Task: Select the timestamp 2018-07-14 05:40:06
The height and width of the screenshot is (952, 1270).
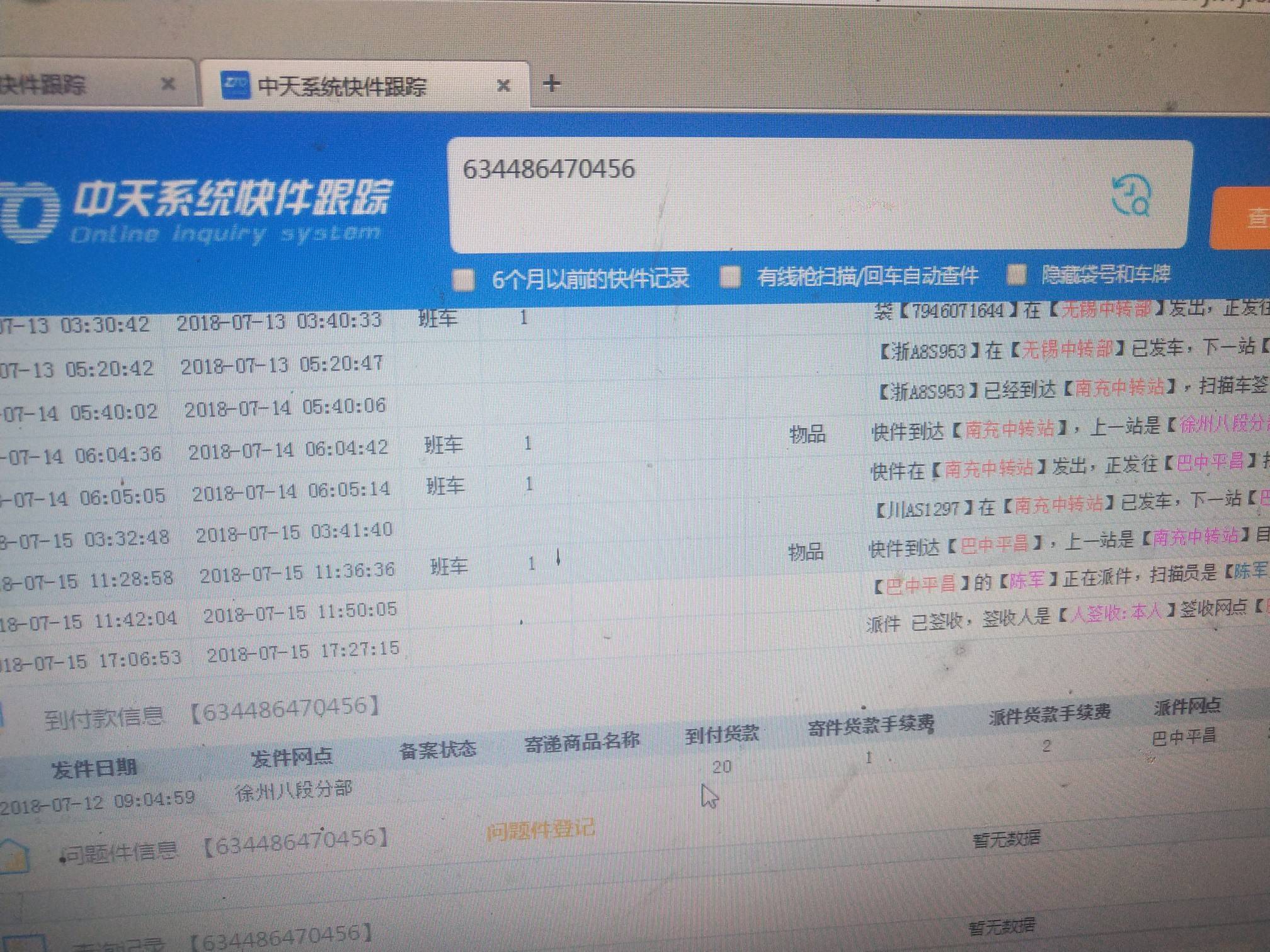Action: pos(285,407)
